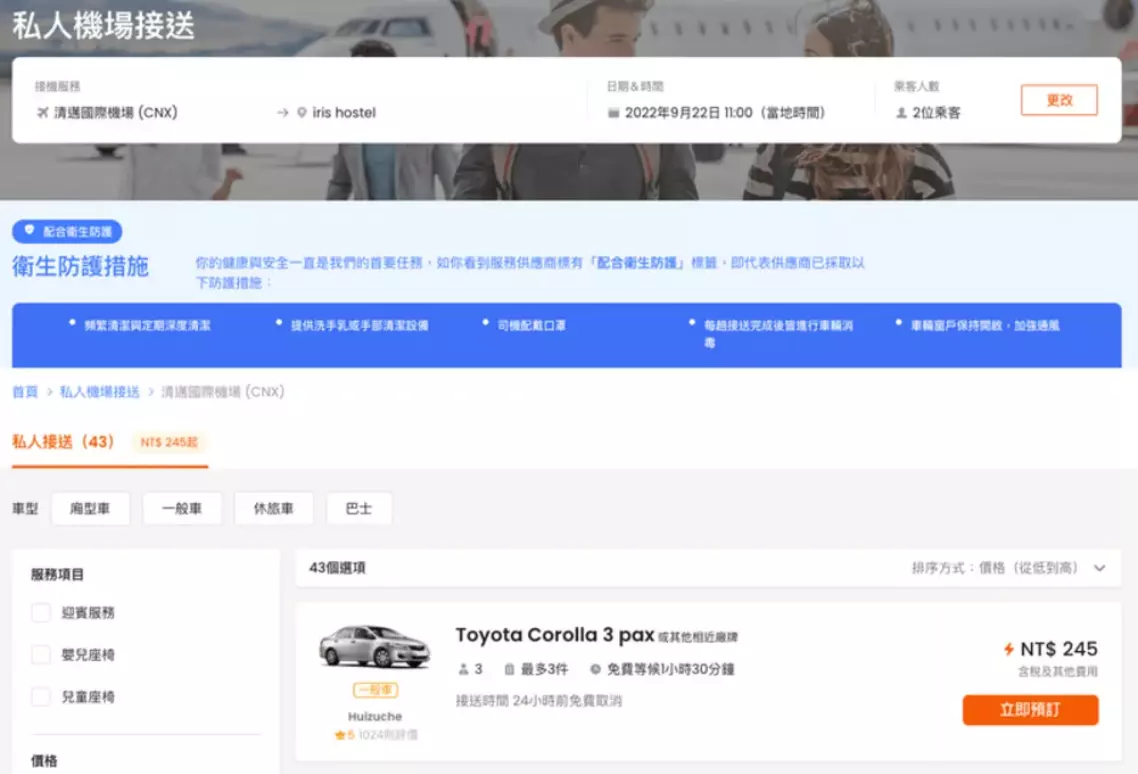Check the 兒童座椅 filter option

41,697
